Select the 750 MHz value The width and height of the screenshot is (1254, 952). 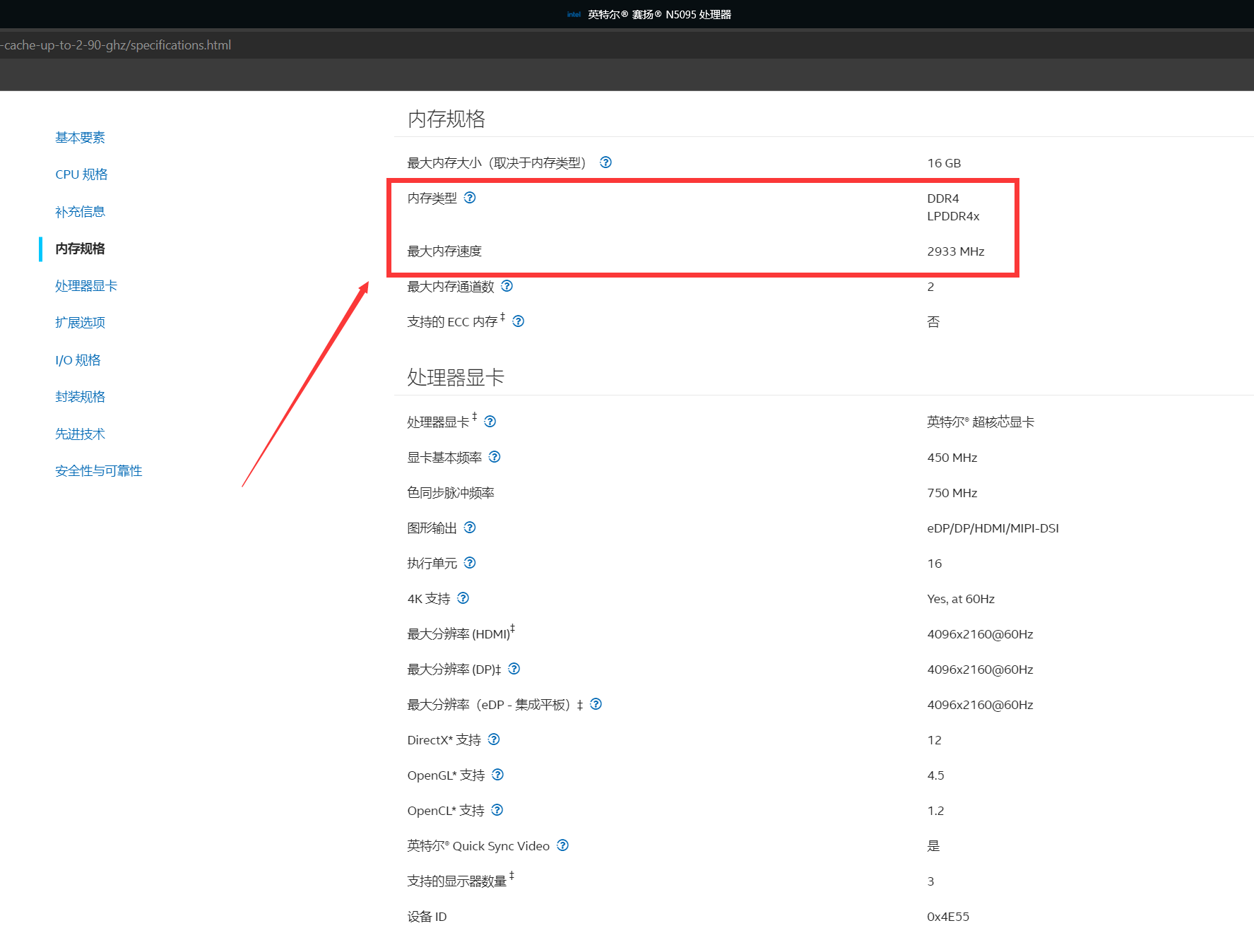(952, 493)
